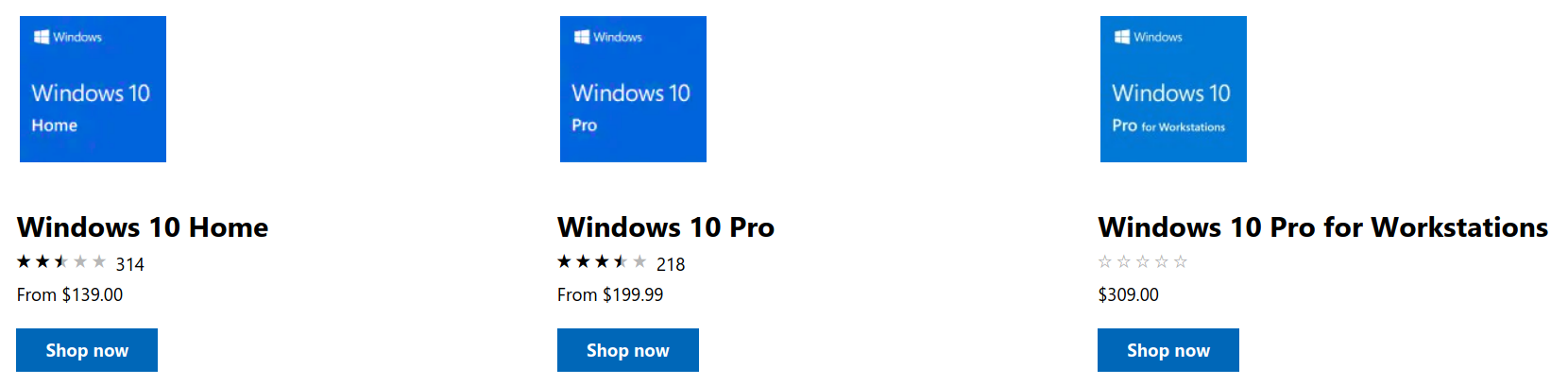This screenshot has width=1568, height=385.
Task: Click the Windows logo on Pro tile
Action: click(x=582, y=37)
